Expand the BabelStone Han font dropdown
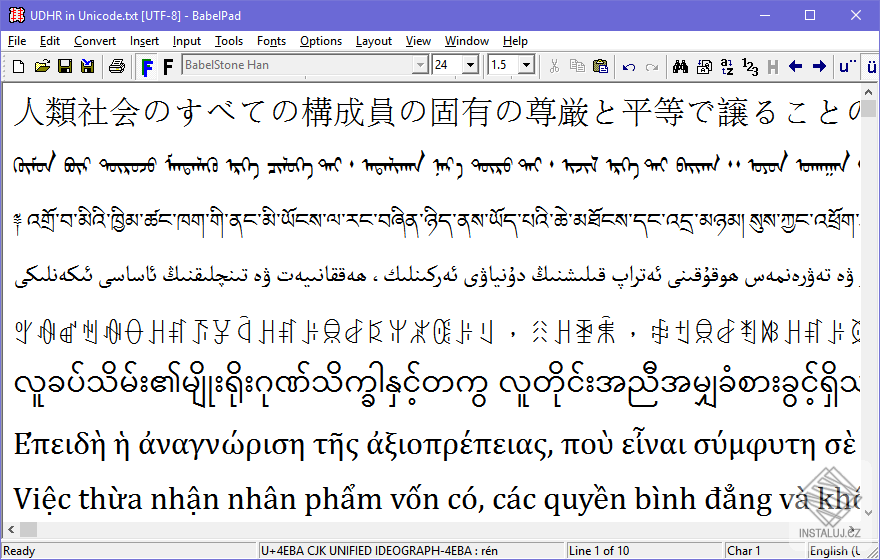The height and width of the screenshot is (560, 880). click(x=420, y=66)
